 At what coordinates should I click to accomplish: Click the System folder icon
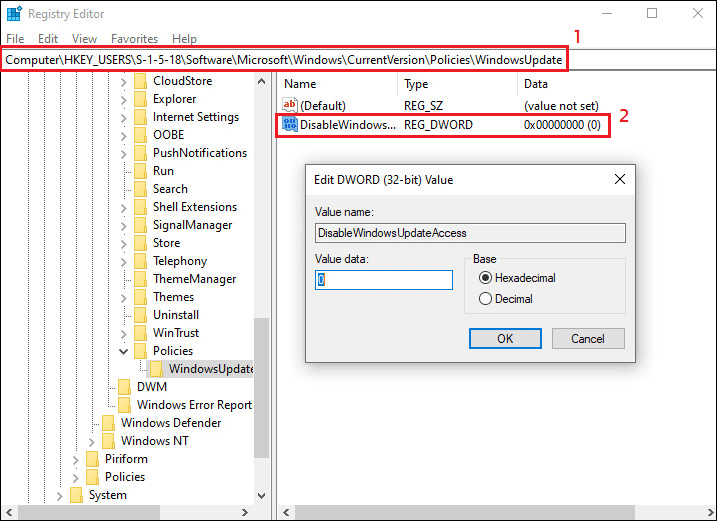[76, 495]
